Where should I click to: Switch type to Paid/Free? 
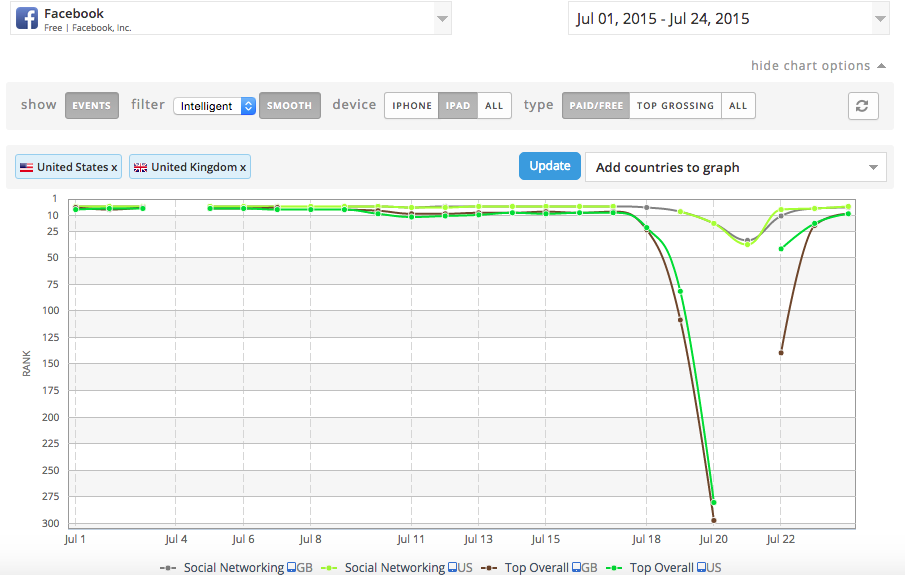pyautogui.click(x=596, y=106)
